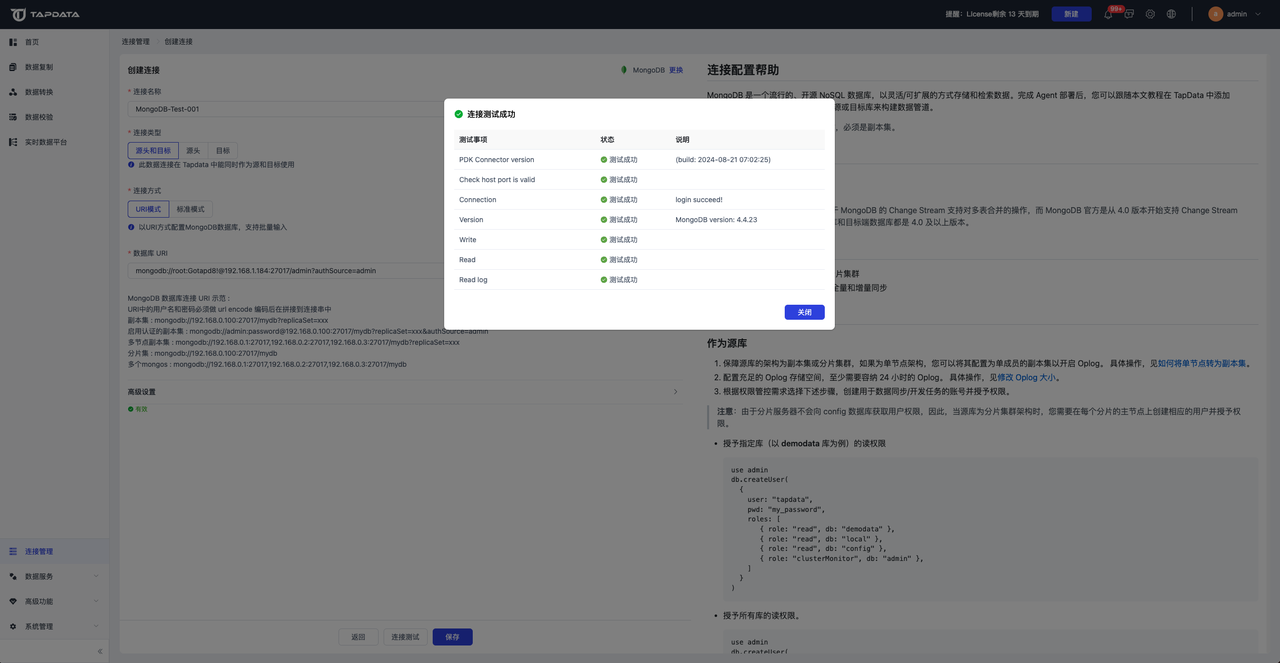Click the 创建连接 breadcrumb
This screenshot has width=1280, height=663.
(178, 42)
